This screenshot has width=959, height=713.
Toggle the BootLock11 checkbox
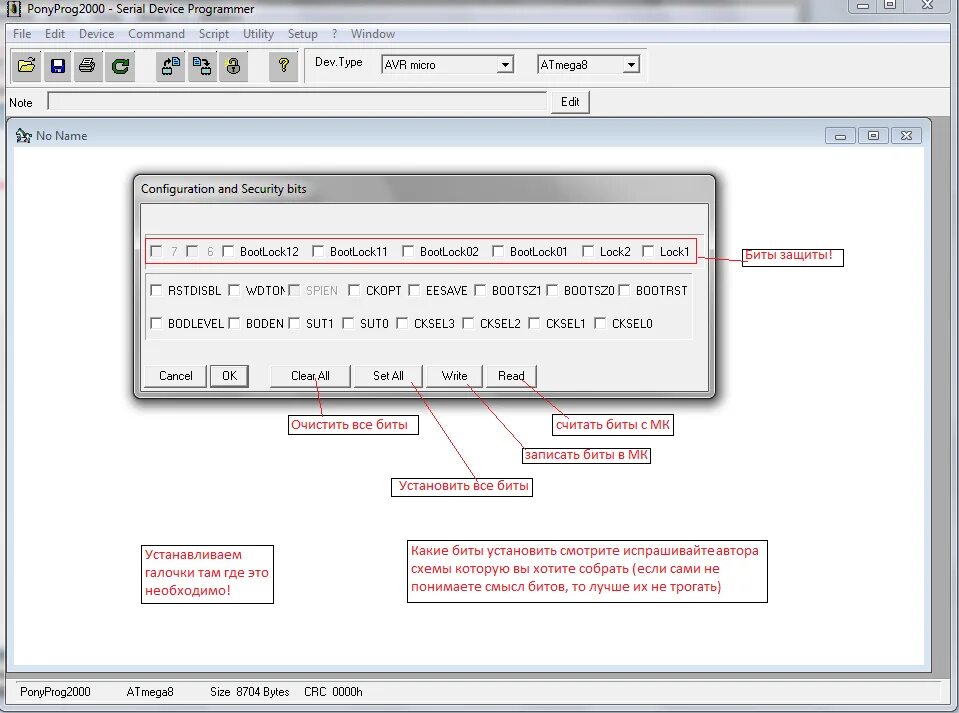[317, 251]
